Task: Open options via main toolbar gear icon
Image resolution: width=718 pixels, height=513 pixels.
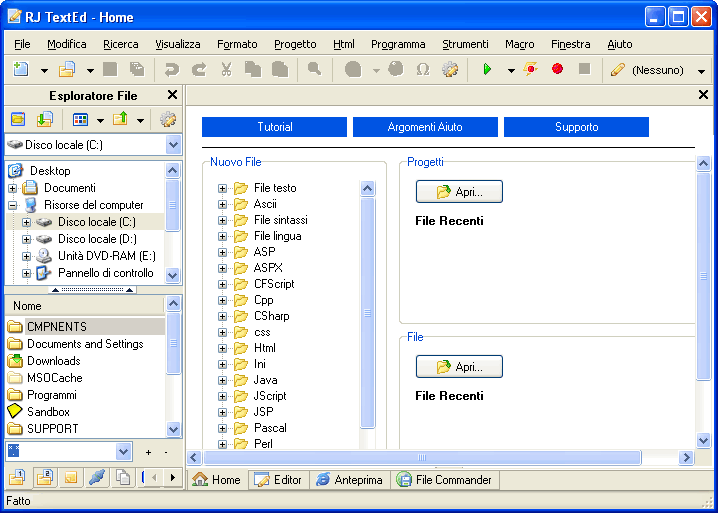Action: coord(450,70)
